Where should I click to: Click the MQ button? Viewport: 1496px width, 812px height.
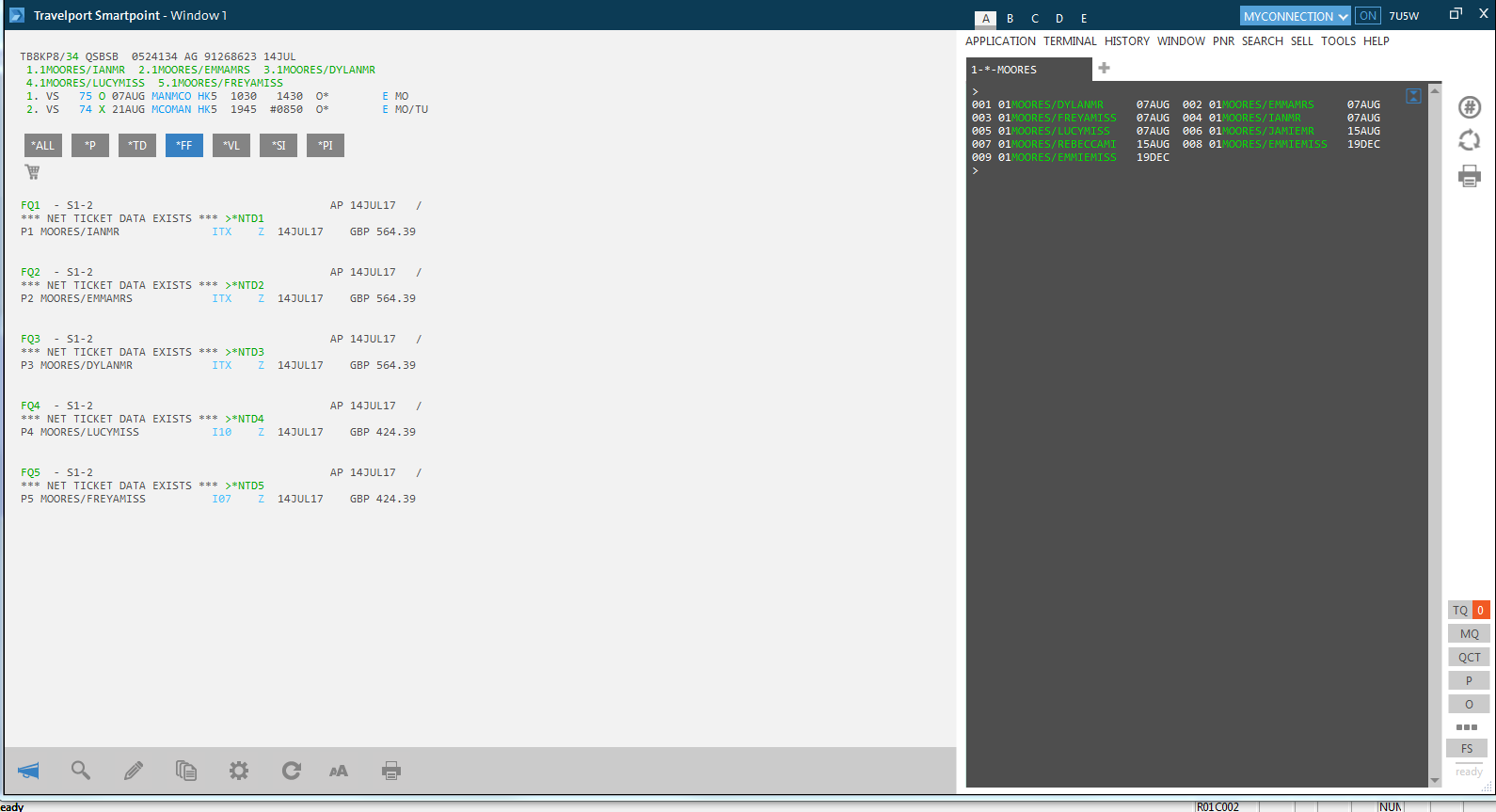(1469, 634)
